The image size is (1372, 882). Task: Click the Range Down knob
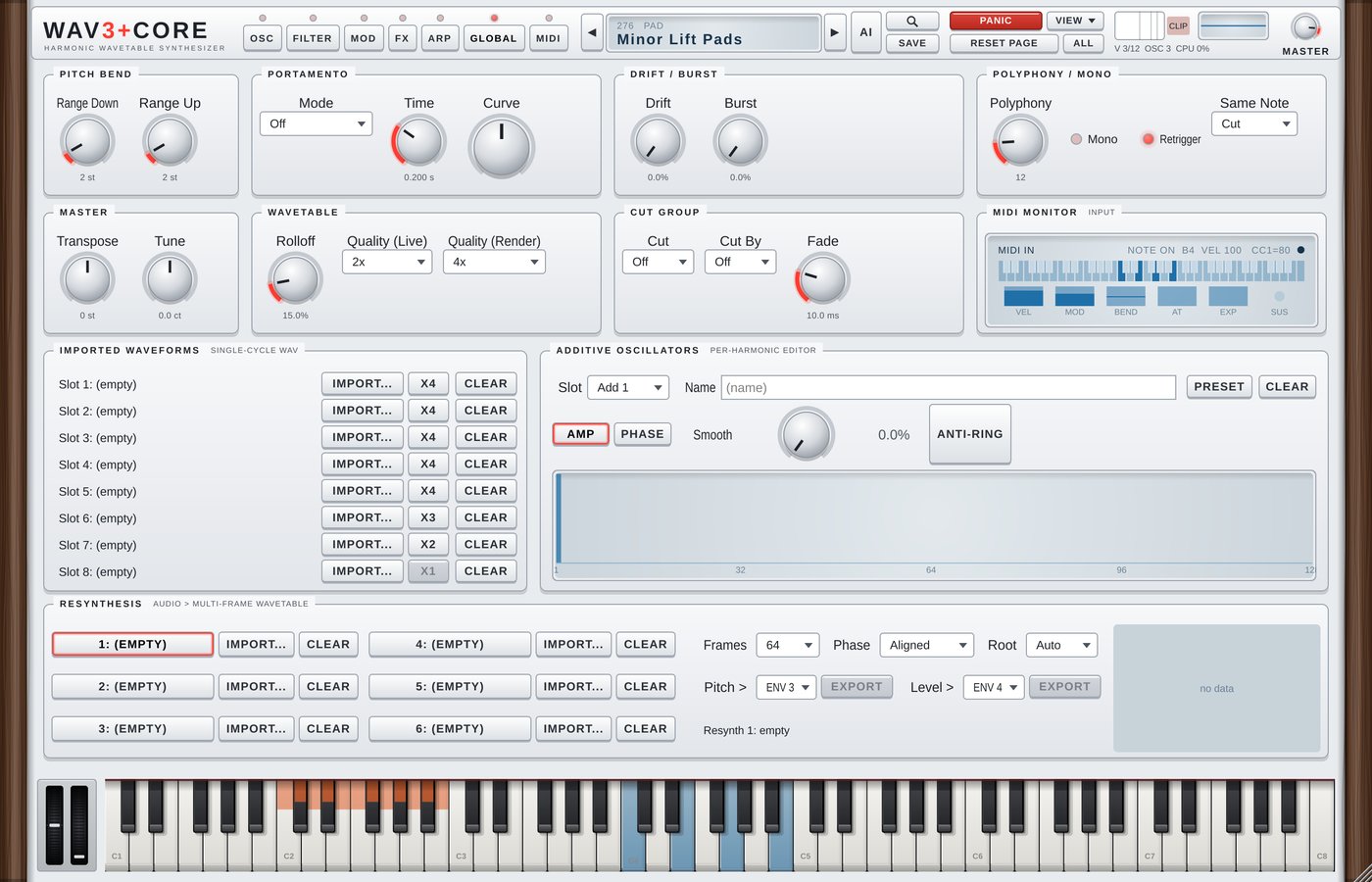pos(87,142)
